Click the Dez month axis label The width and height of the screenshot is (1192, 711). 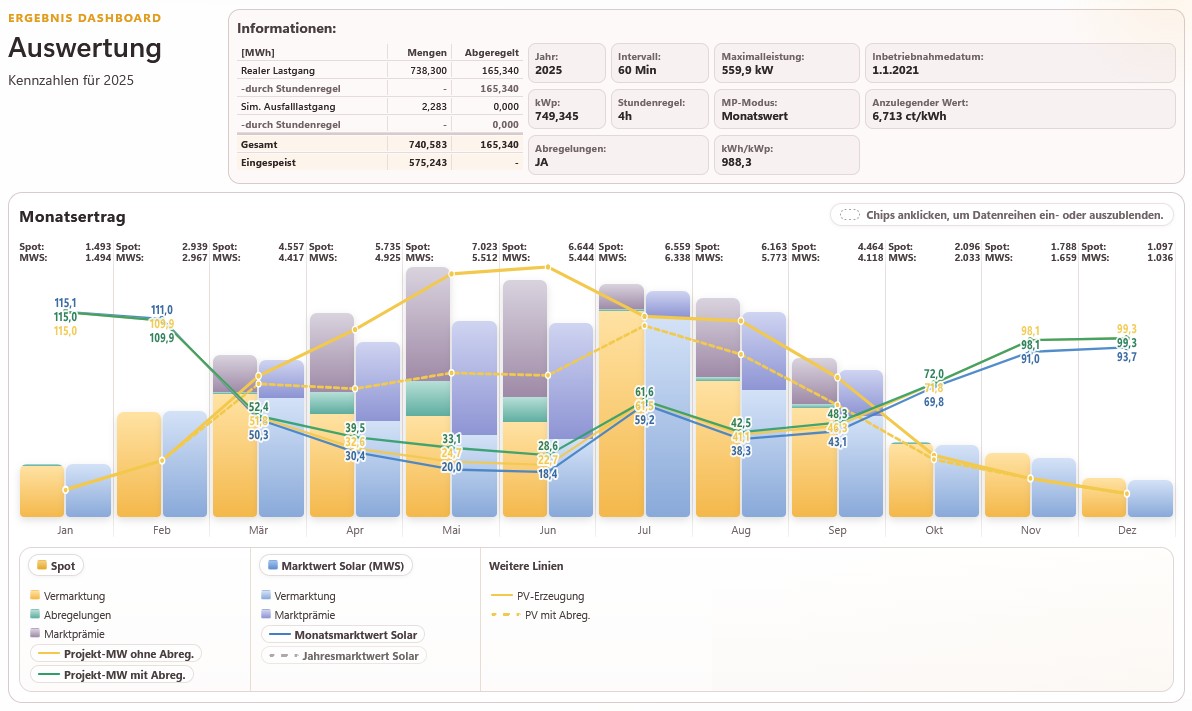click(x=1127, y=530)
